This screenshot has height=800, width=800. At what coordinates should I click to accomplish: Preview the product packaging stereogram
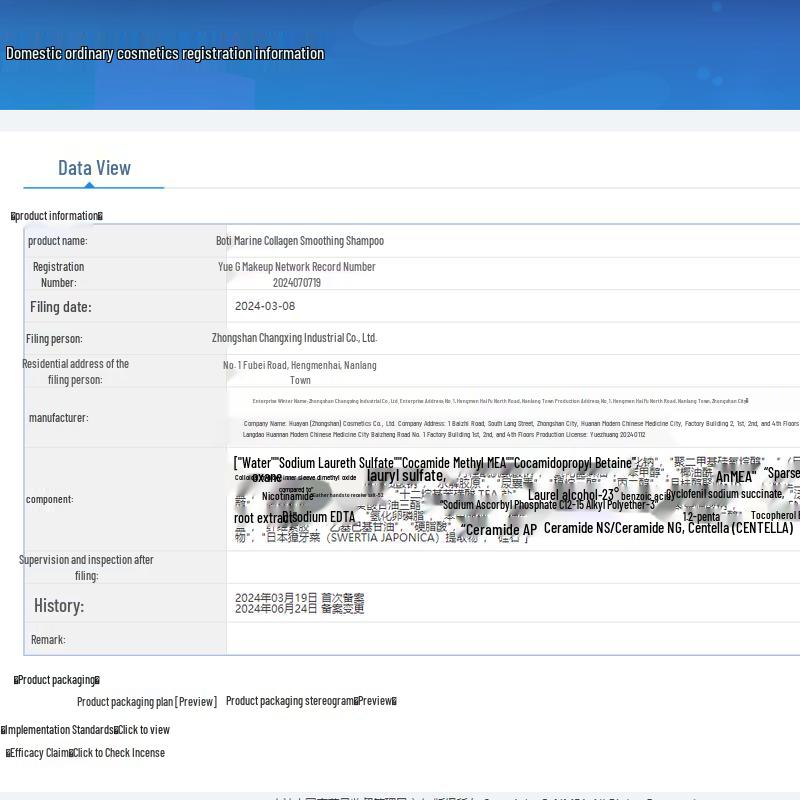tap(376, 701)
